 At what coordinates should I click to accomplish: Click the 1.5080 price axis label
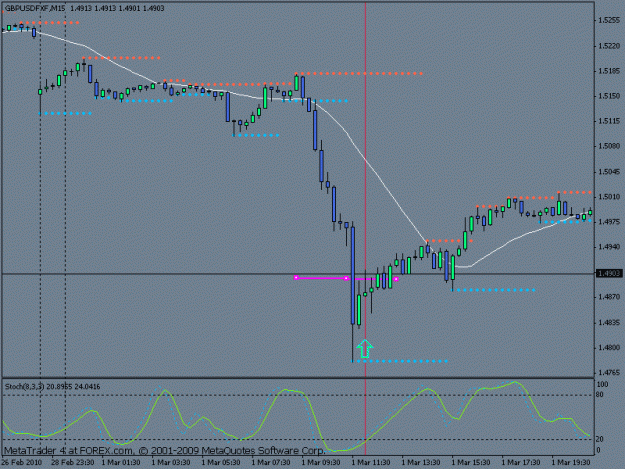609,146
